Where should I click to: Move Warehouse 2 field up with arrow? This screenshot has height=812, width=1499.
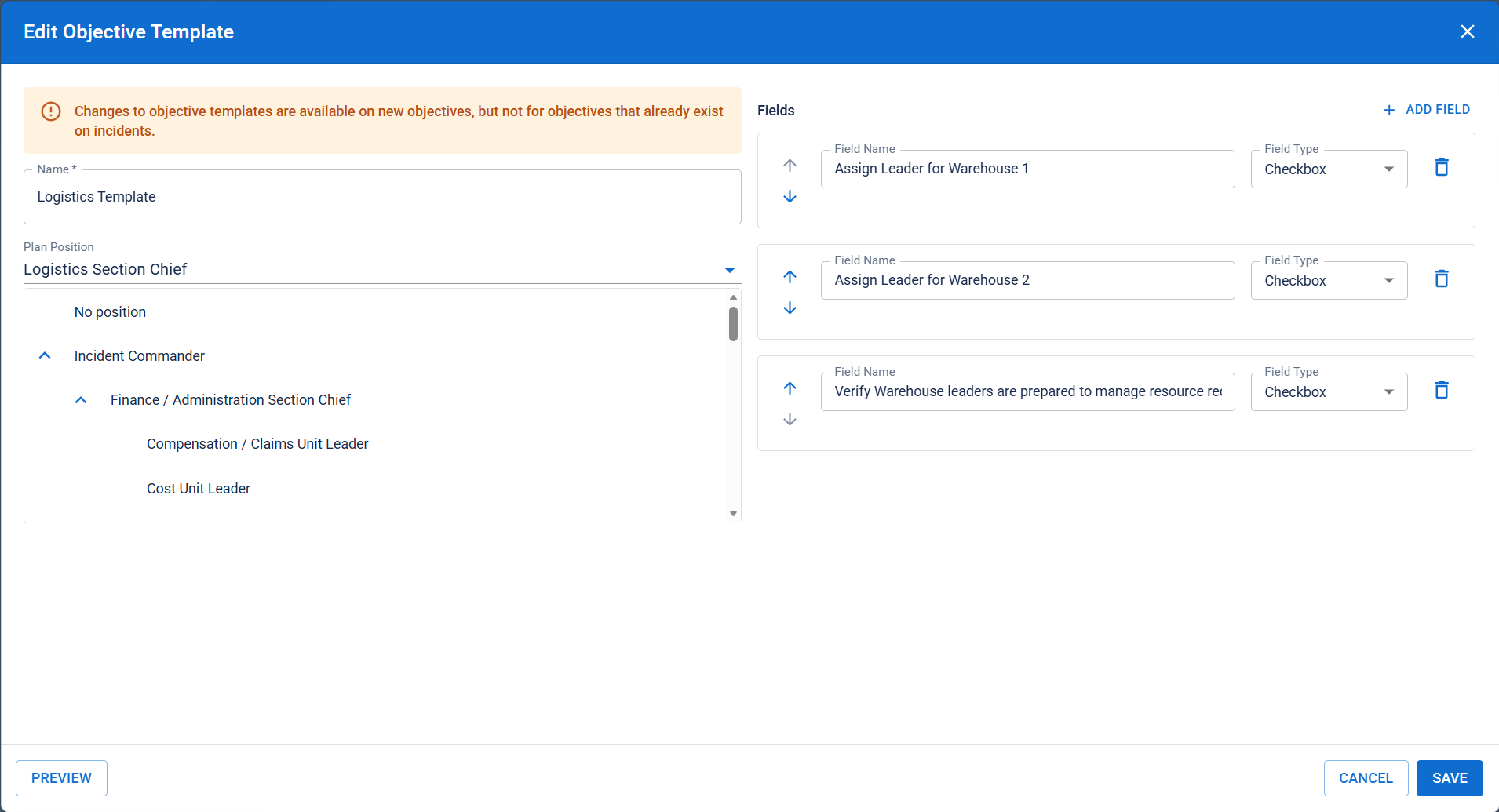(790, 276)
